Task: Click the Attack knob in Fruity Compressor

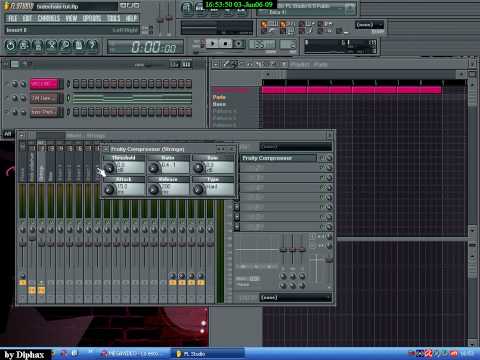Action: coord(109,190)
